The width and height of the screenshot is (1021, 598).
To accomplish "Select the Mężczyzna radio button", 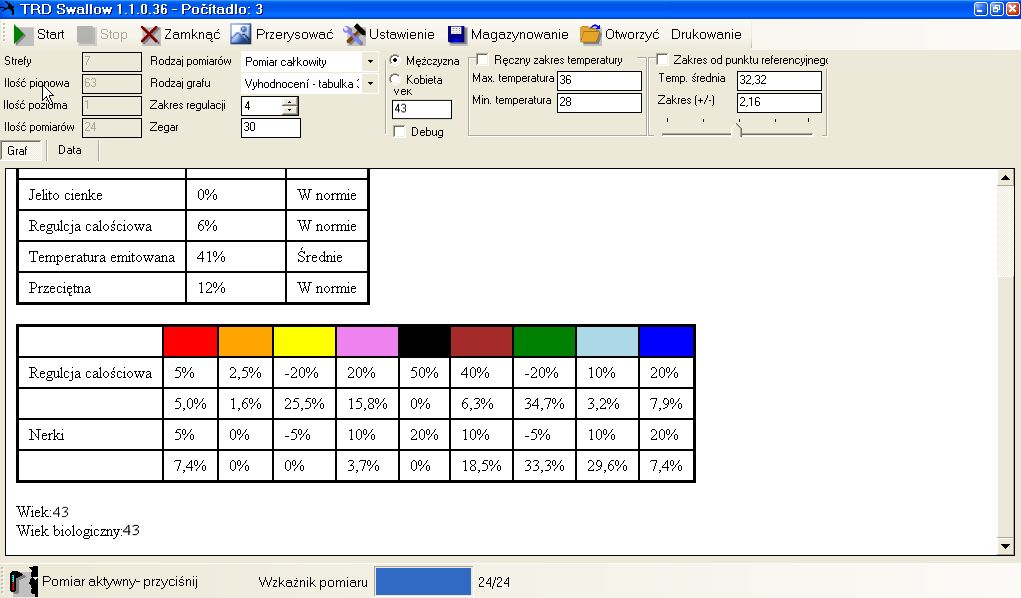I will pos(395,61).
